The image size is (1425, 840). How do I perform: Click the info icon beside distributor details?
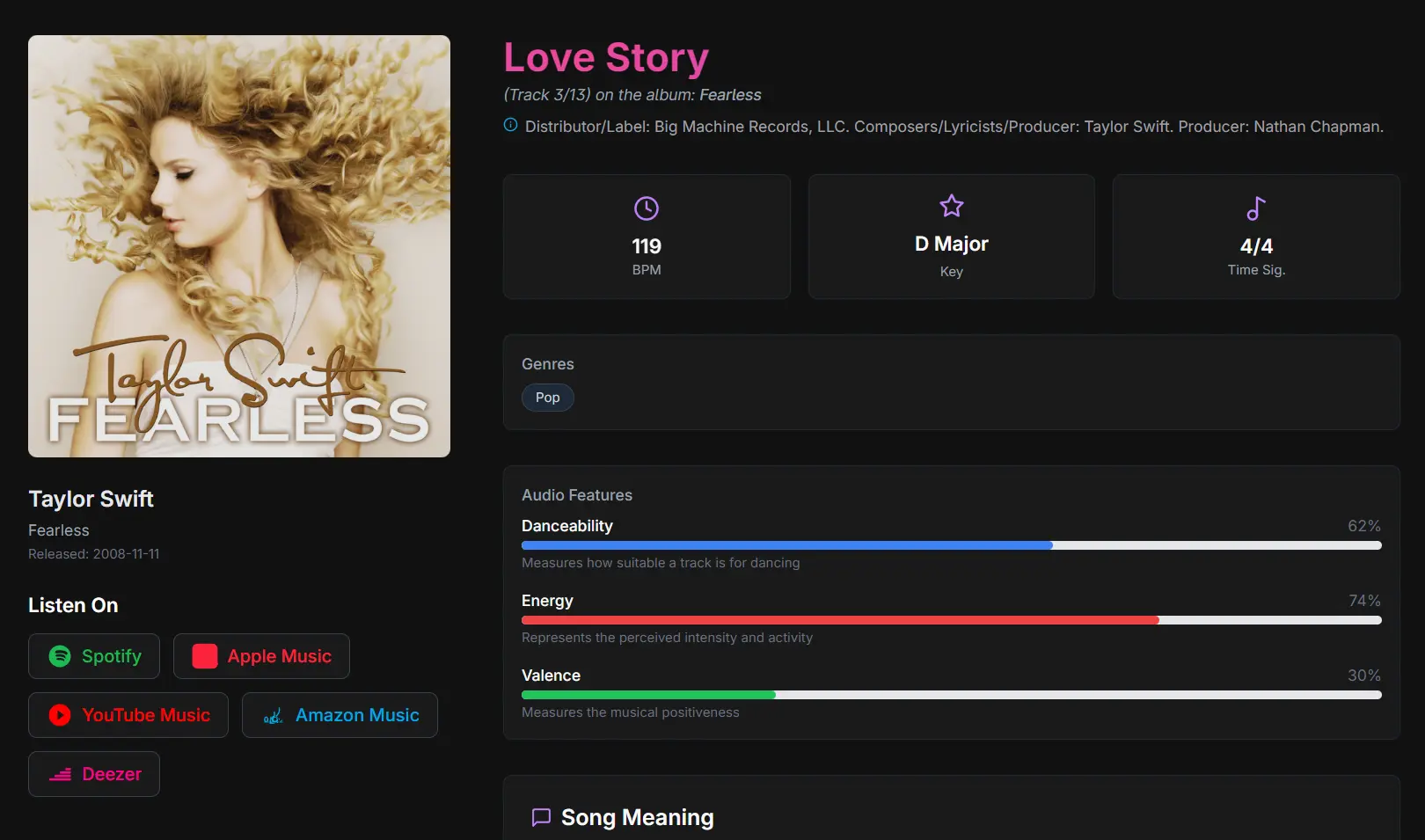point(509,125)
